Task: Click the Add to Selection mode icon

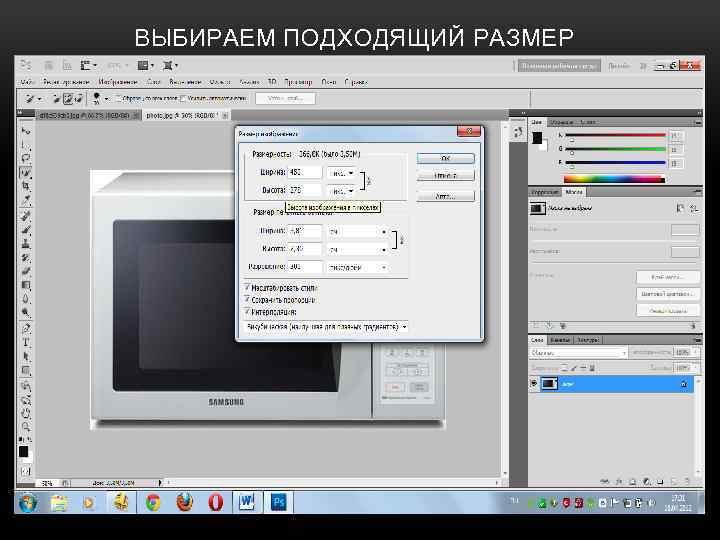Action: (x=68, y=98)
